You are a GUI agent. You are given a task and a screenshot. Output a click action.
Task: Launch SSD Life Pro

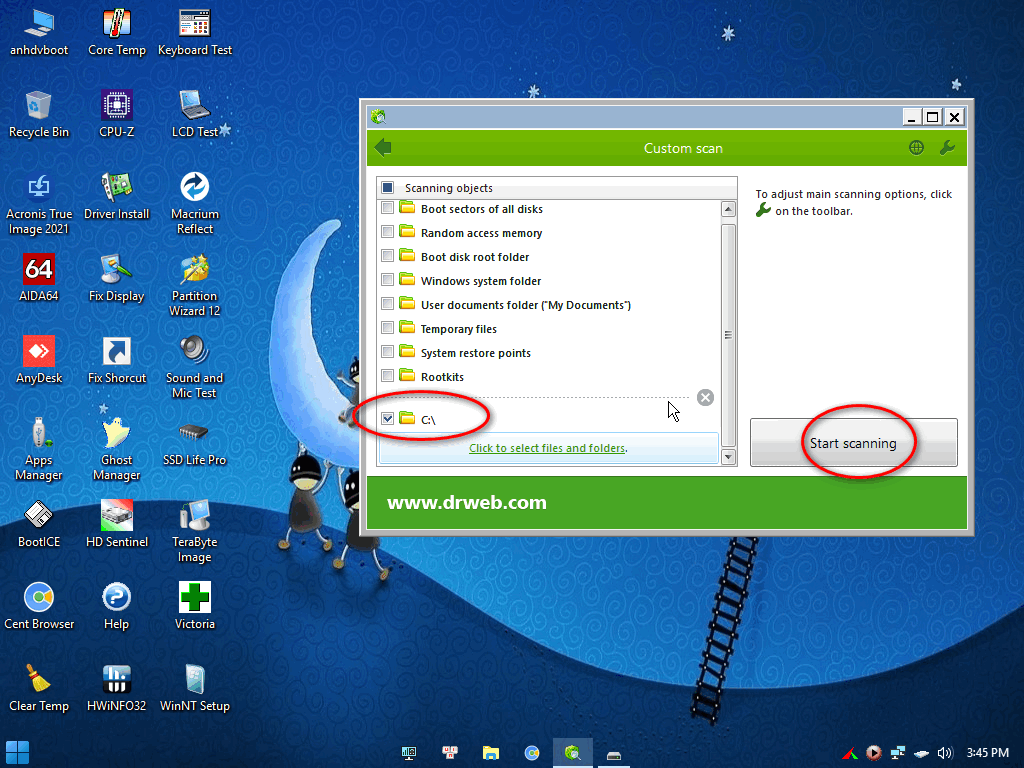(195, 443)
